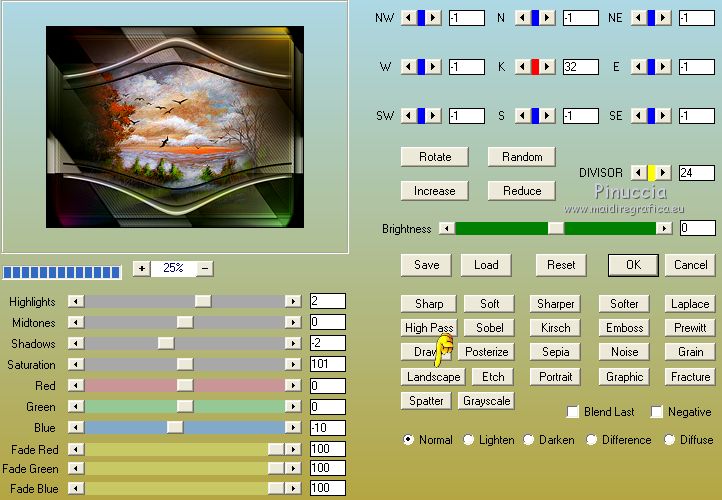Apply the Sobel preset
Viewport: 722px width, 500px height.
[489, 328]
